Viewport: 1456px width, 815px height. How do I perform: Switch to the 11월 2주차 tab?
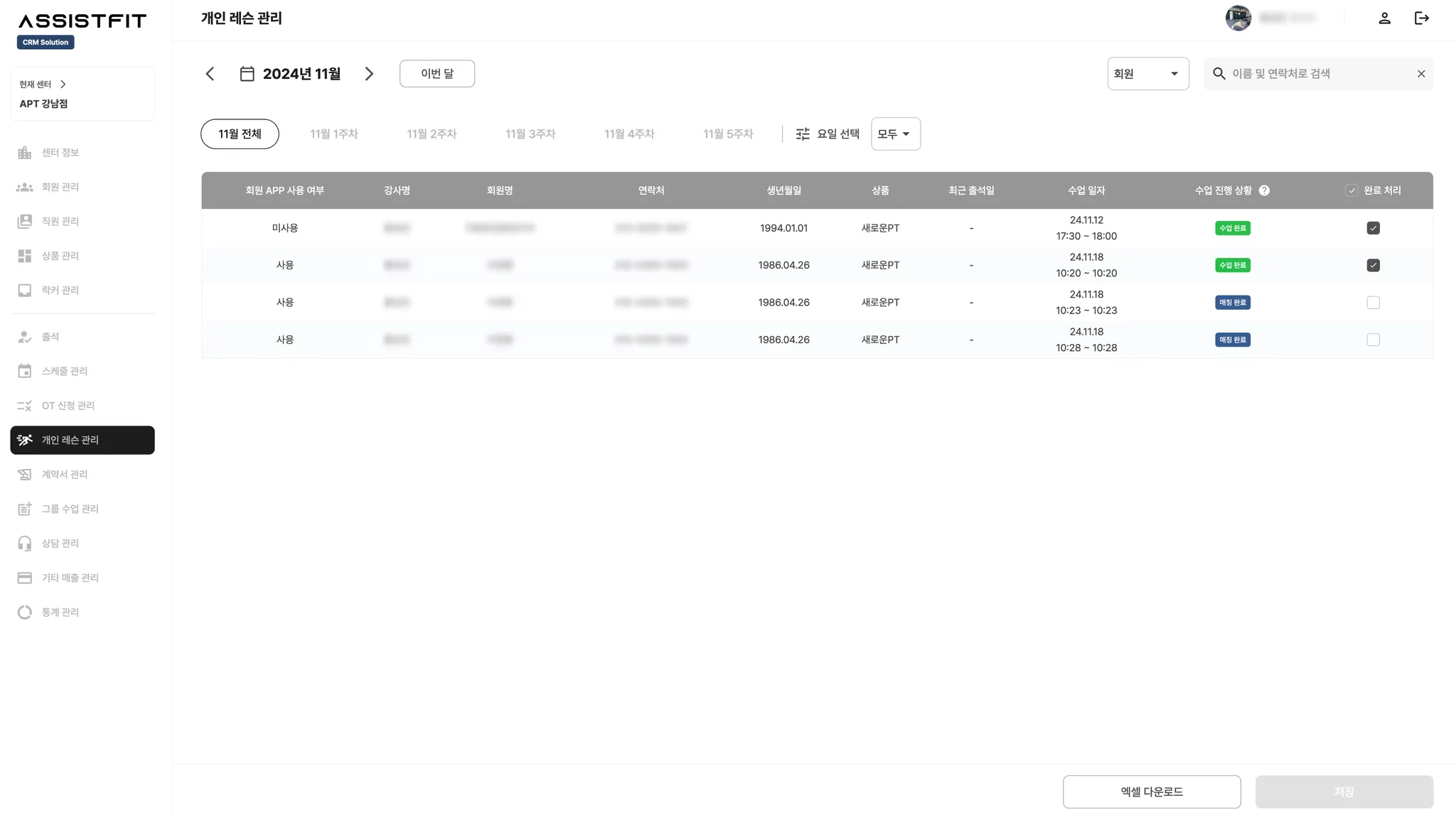[432, 134]
